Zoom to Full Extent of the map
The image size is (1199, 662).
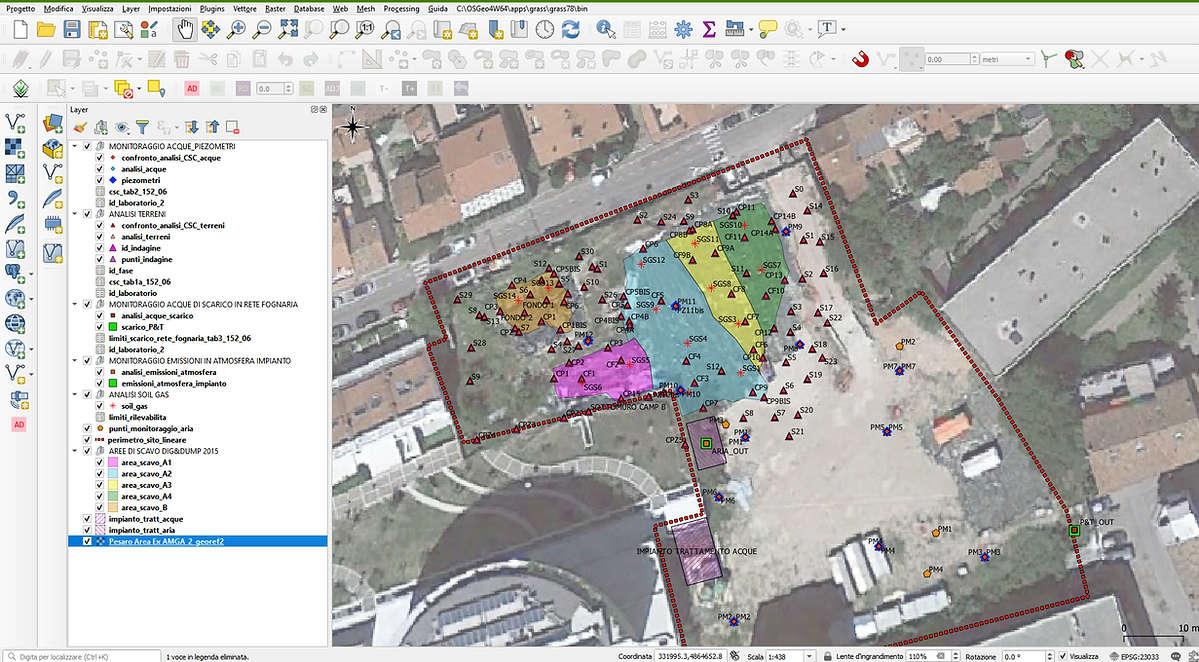(x=288, y=30)
